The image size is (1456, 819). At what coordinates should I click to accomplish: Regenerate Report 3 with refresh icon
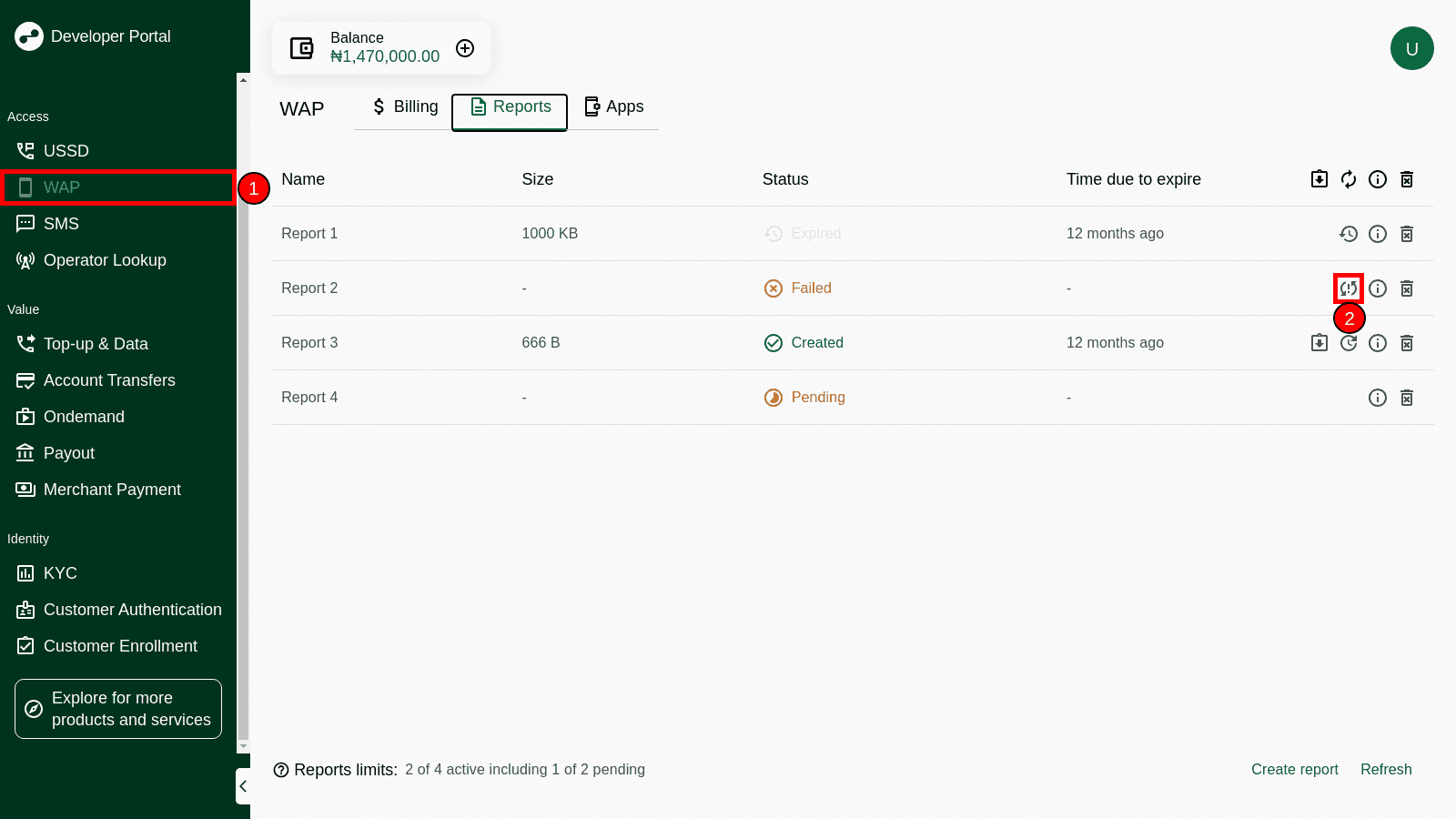[1349, 343]
